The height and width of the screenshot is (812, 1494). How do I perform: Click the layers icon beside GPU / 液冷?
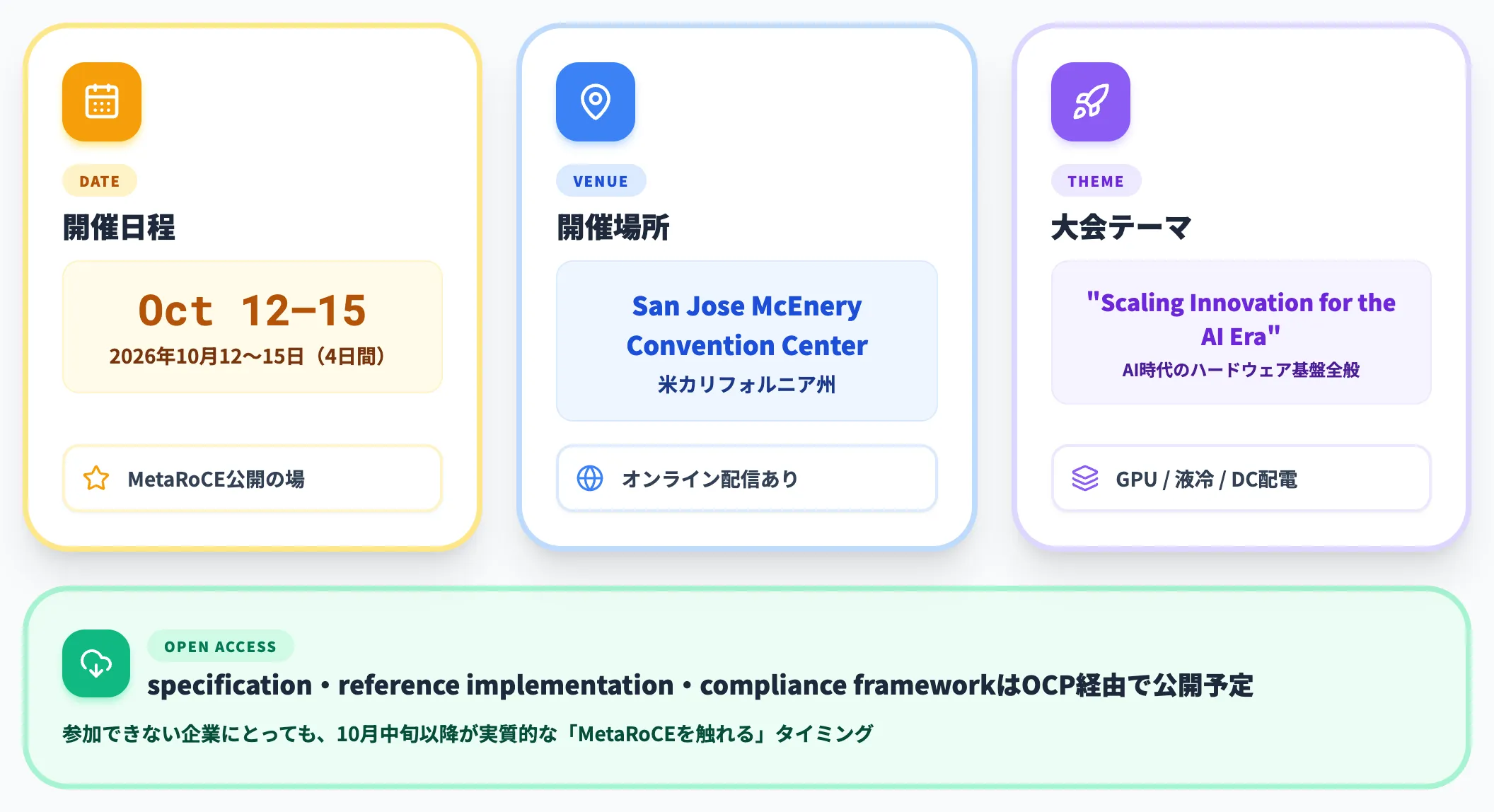pyautogui.click(x=1085, y=479)
